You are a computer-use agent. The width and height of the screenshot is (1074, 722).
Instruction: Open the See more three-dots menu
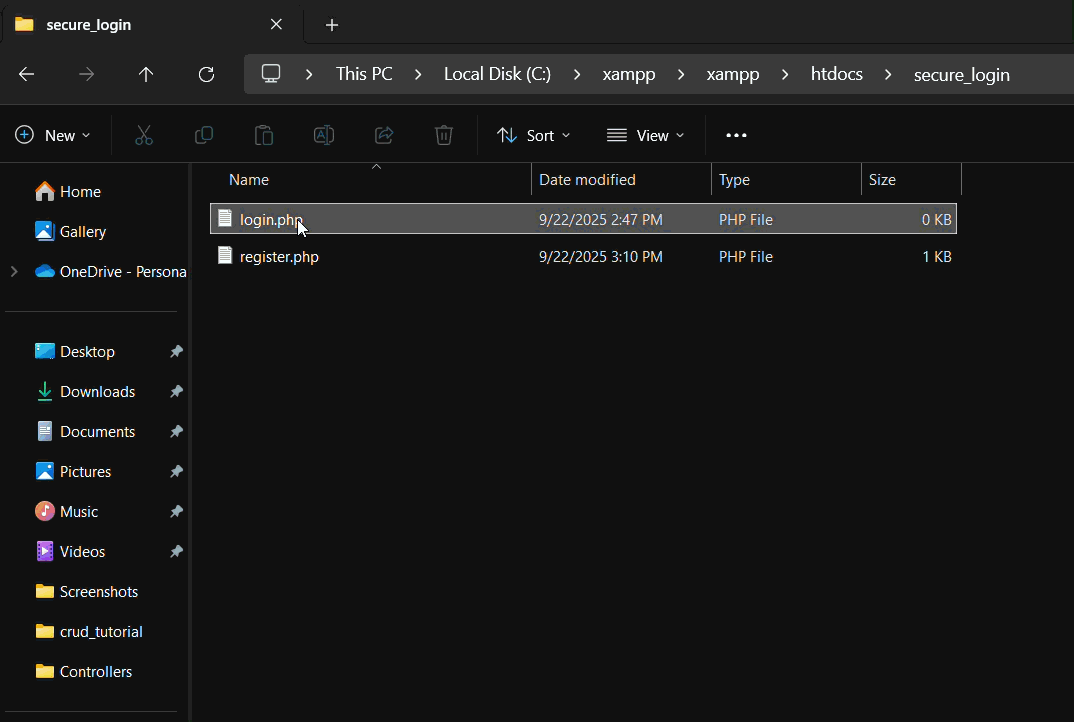[x=736, y=135]
